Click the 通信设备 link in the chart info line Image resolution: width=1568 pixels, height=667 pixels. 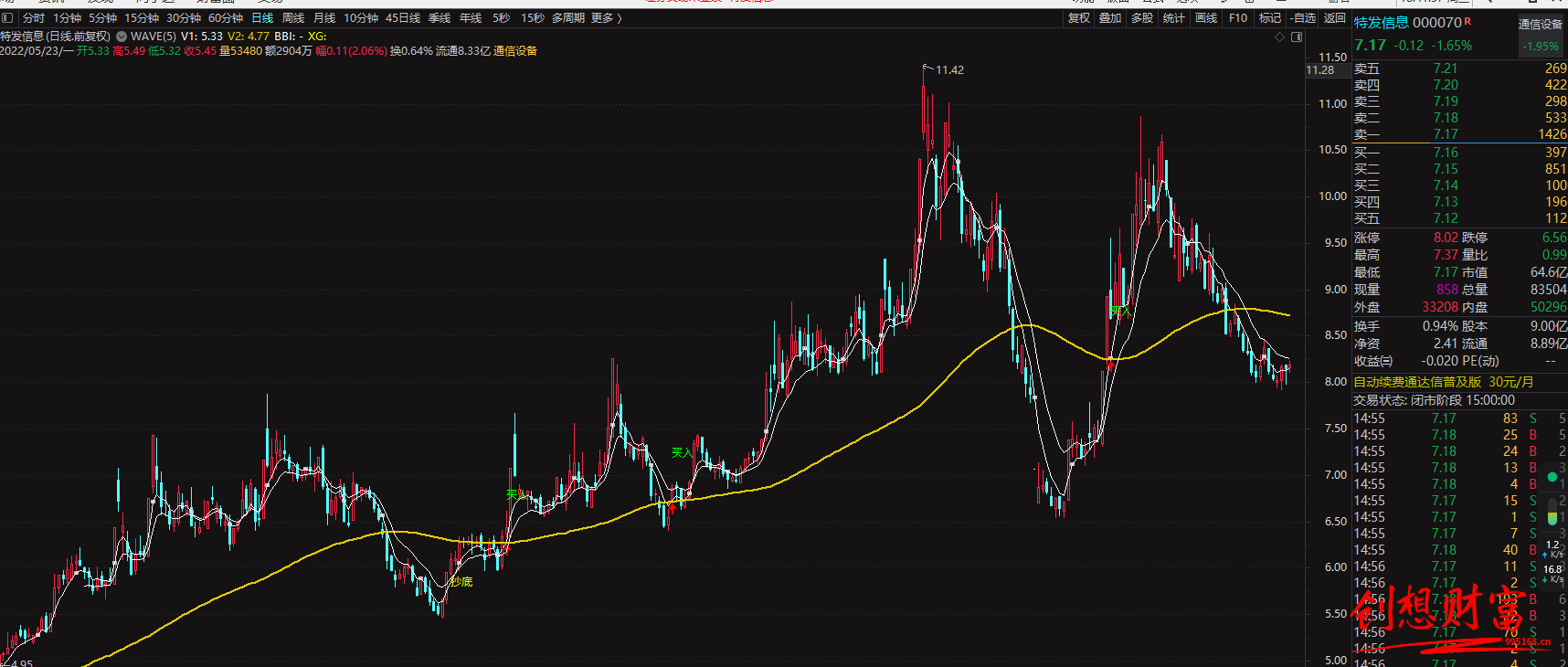click(x=515, y=51)
